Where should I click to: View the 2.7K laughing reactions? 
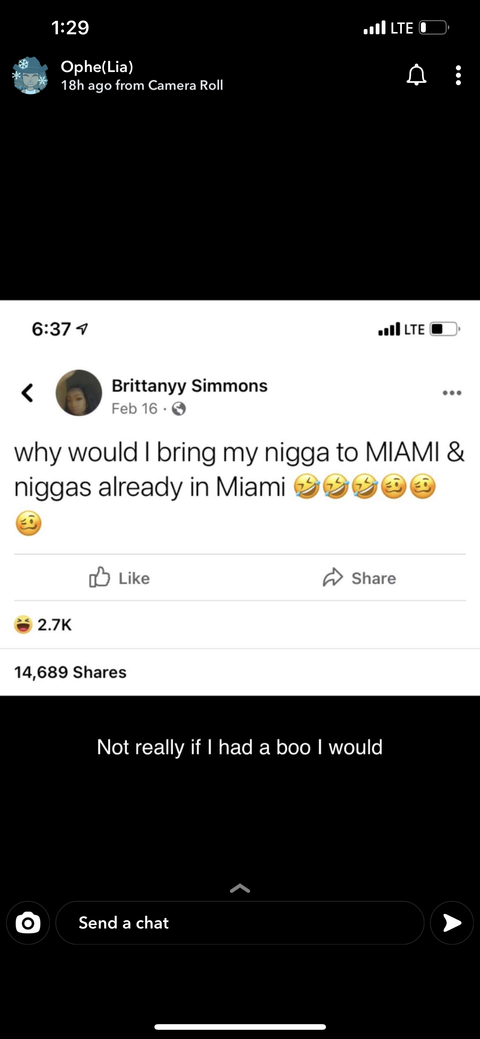click(43, 624)
